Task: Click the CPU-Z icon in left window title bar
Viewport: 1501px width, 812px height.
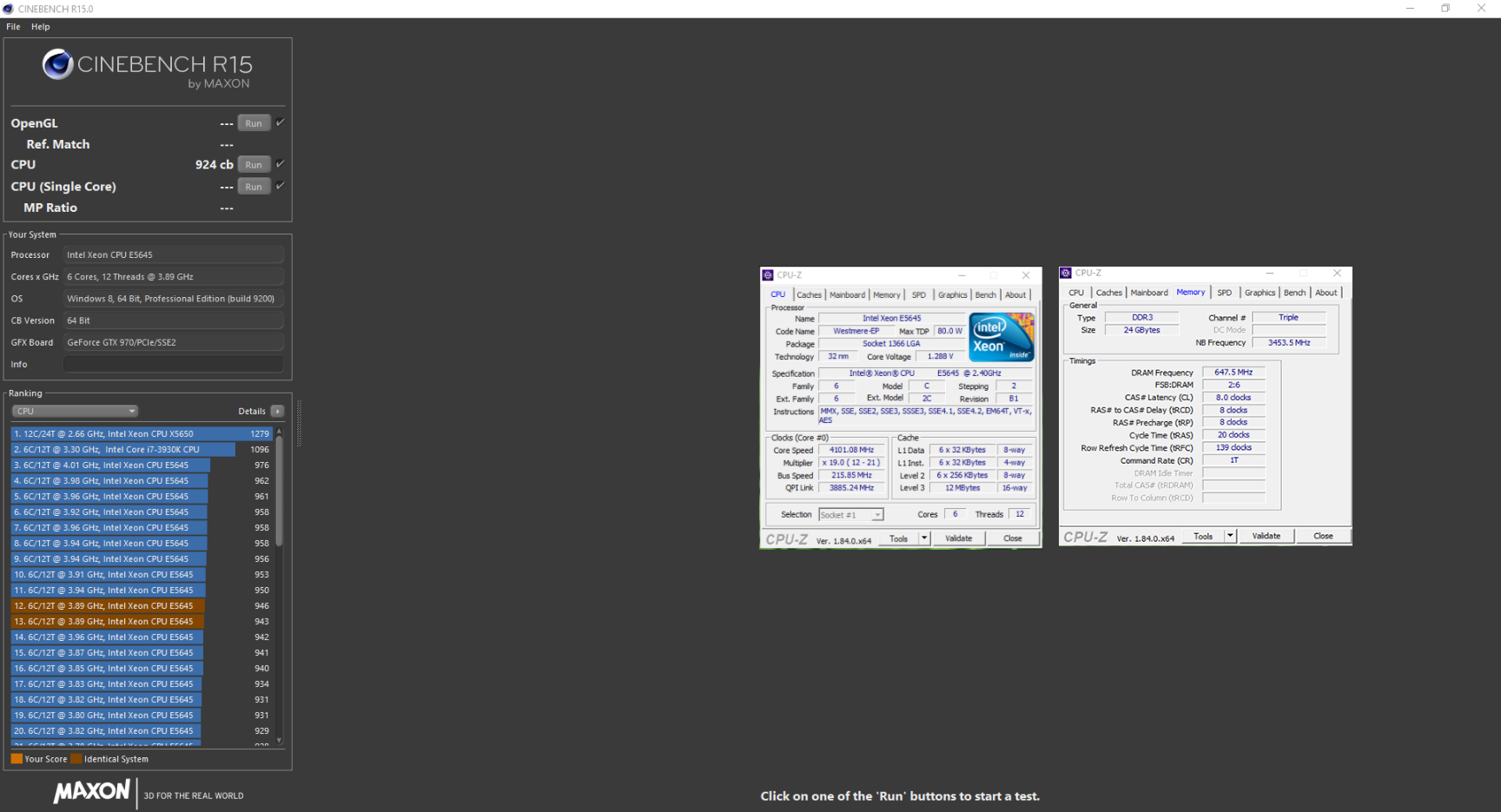Action: click(768, 275)
